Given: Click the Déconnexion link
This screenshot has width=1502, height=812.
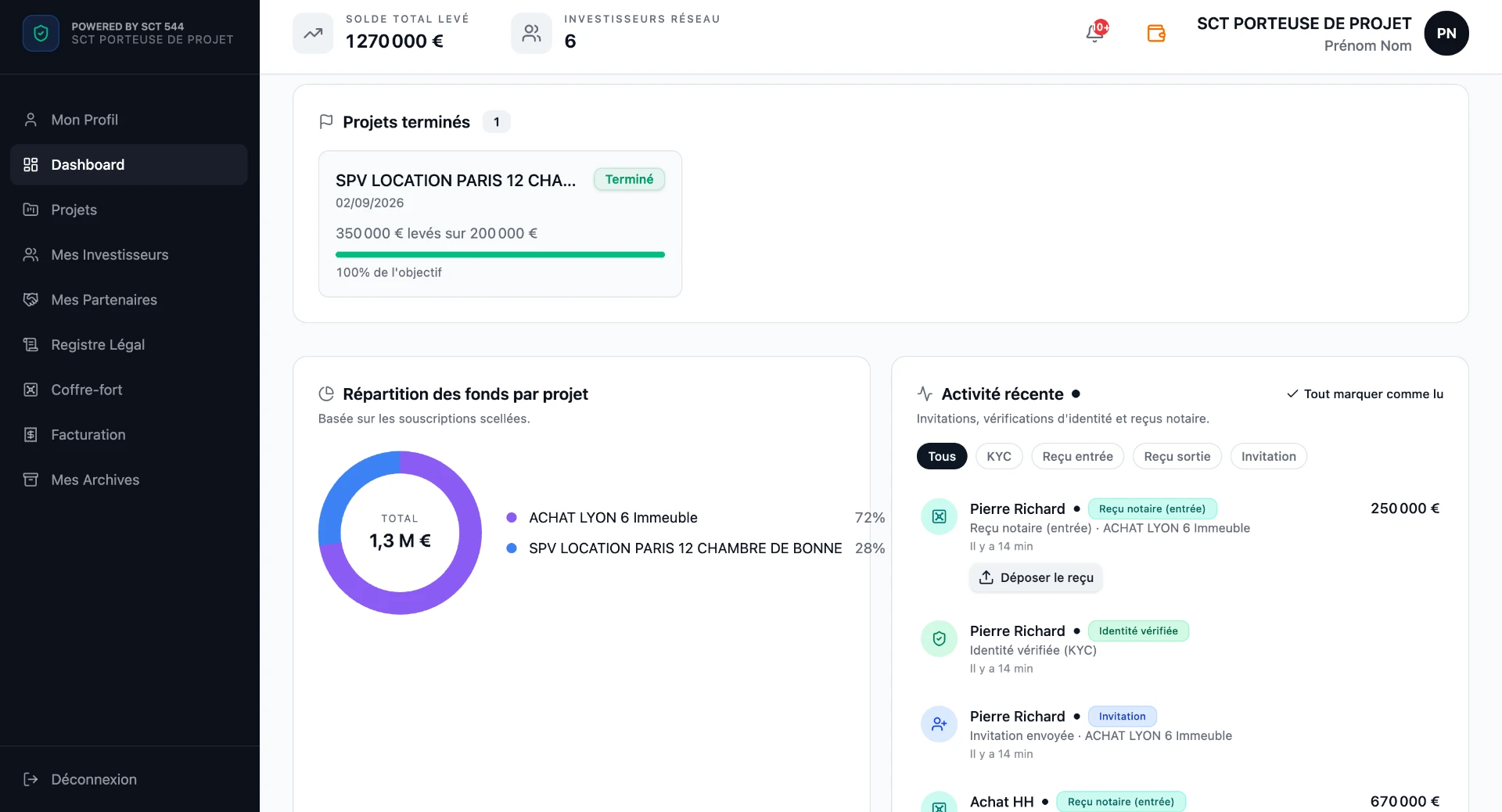Looking at the screenshot, I should pyautogui.click(x=94, y=779).
